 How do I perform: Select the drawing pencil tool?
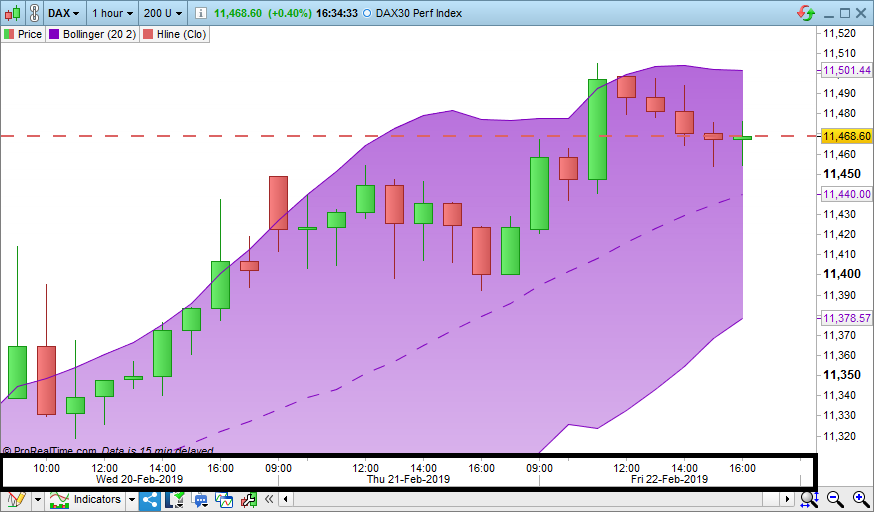16,499
